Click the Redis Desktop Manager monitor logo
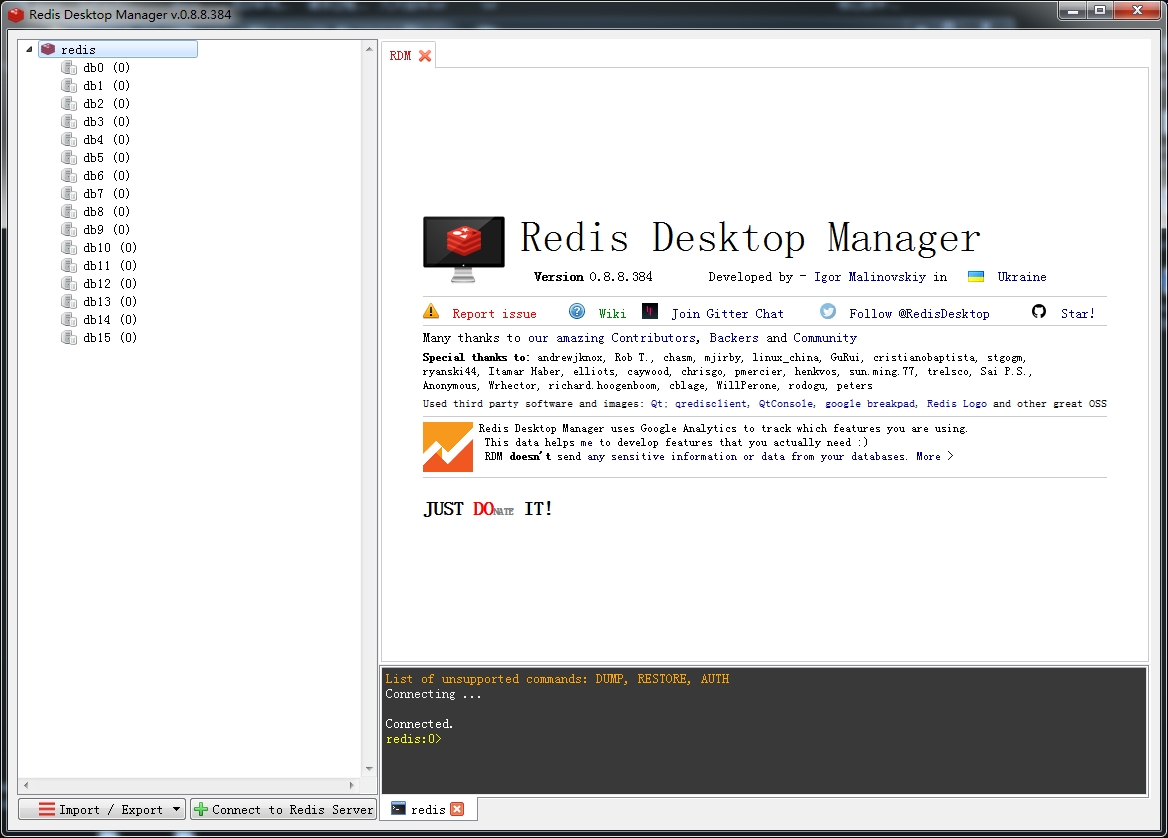This screenshot has width=1168, height=838. click(x=463, y=249)
